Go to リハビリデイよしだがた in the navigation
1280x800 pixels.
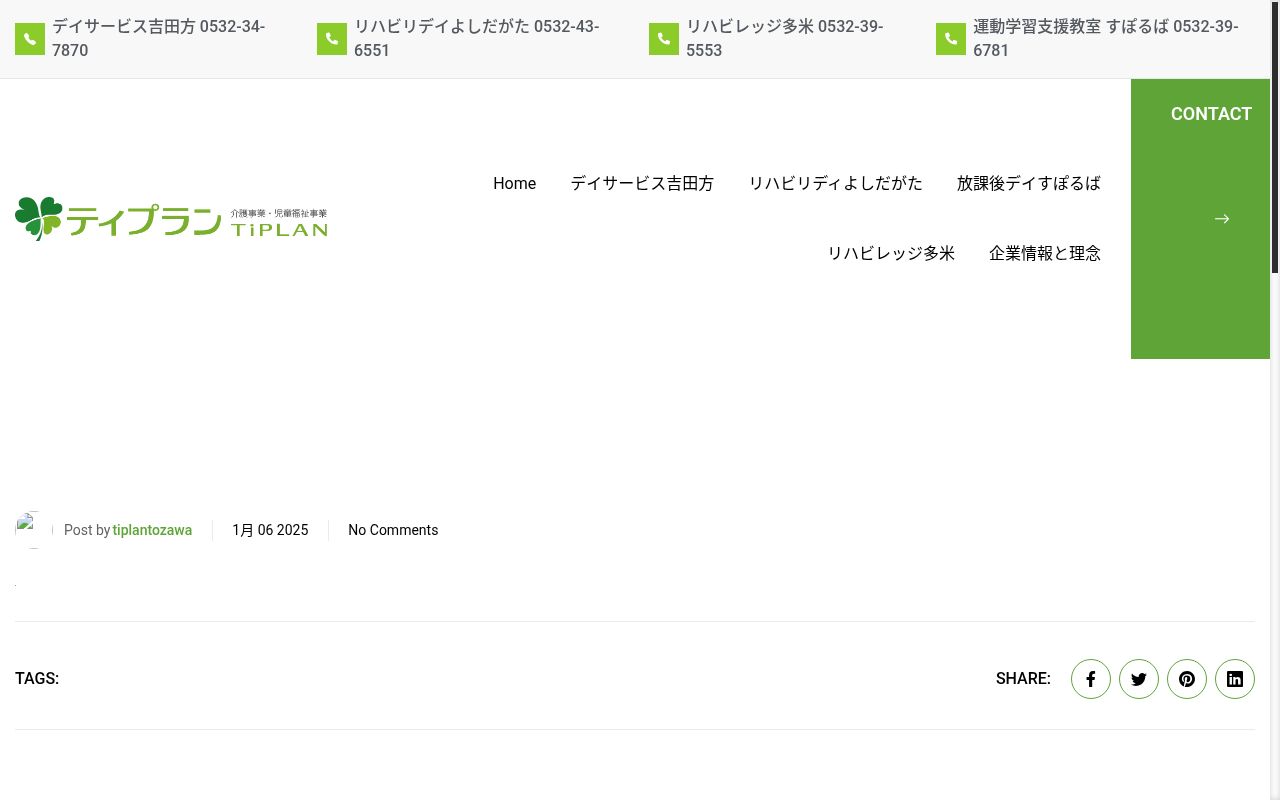835,184
